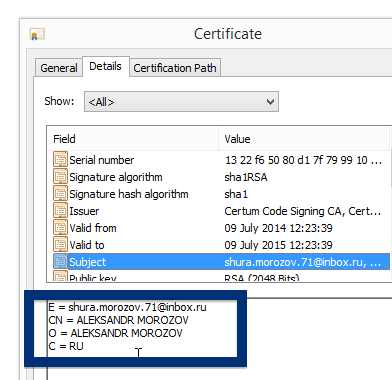
Task: Click the C = RU line
Action: point(66,346)
